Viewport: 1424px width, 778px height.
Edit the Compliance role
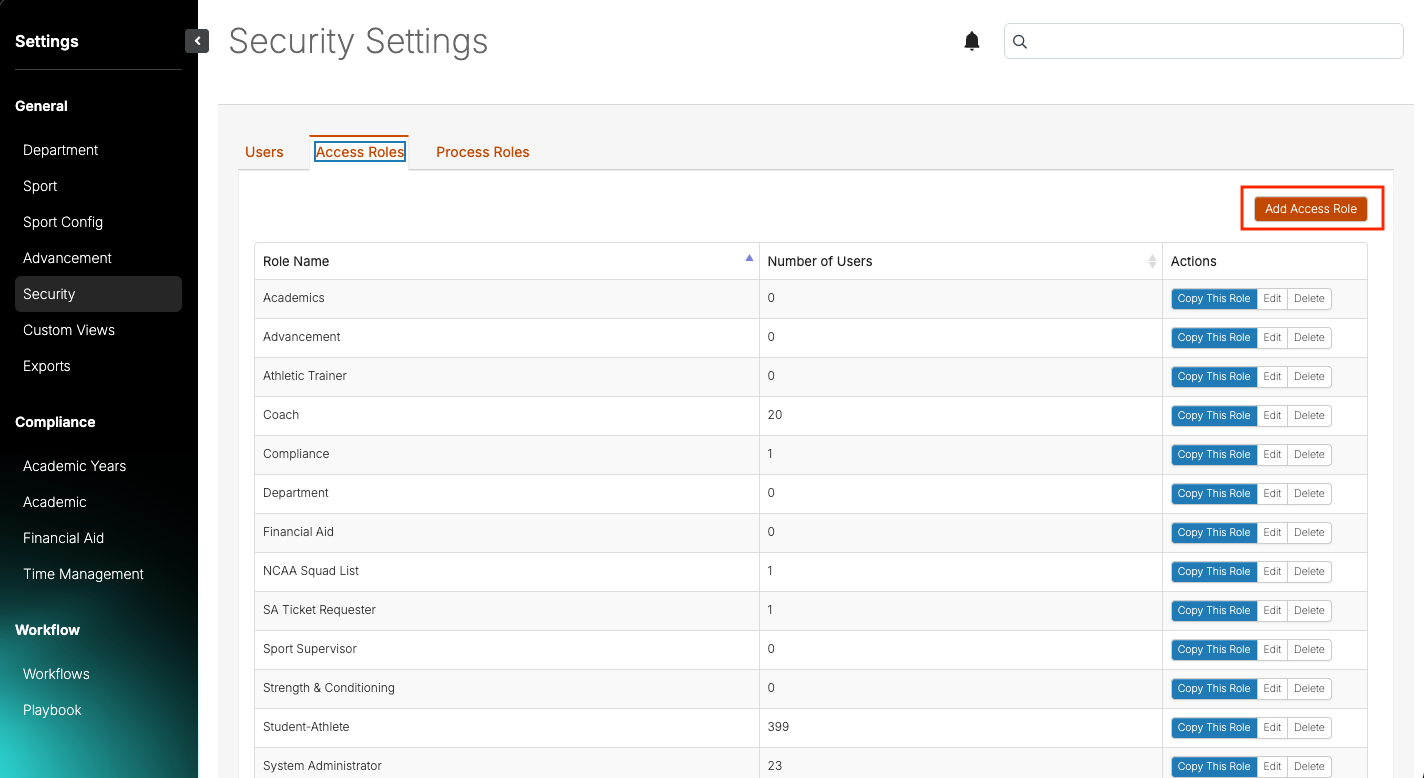point(1272,454)
